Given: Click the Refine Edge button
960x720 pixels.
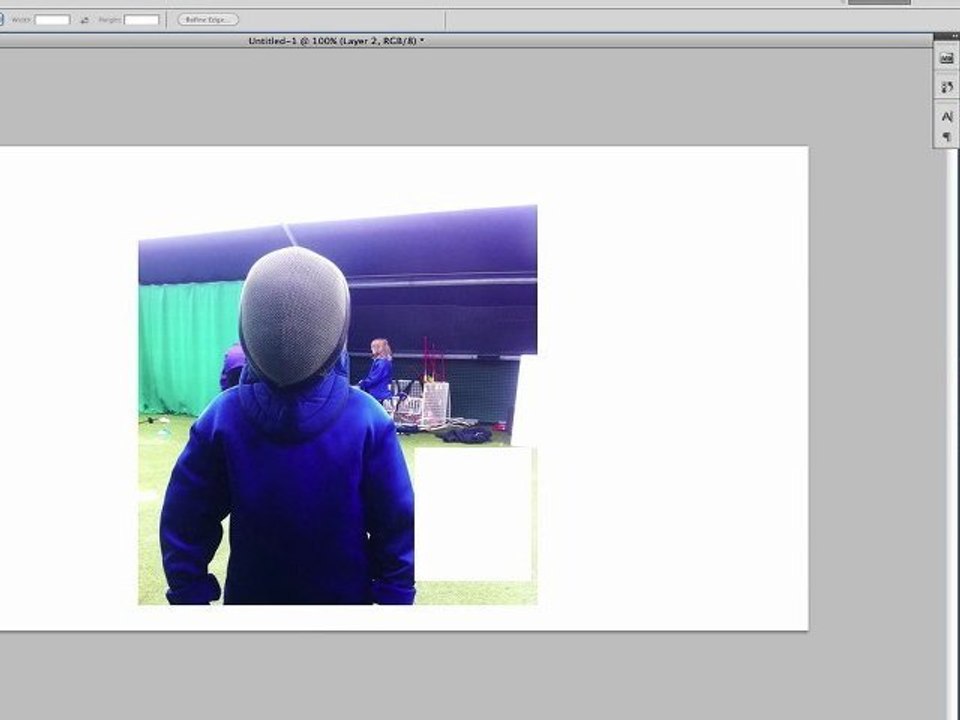Looking at the screenshot, I should tap(208, 20).
